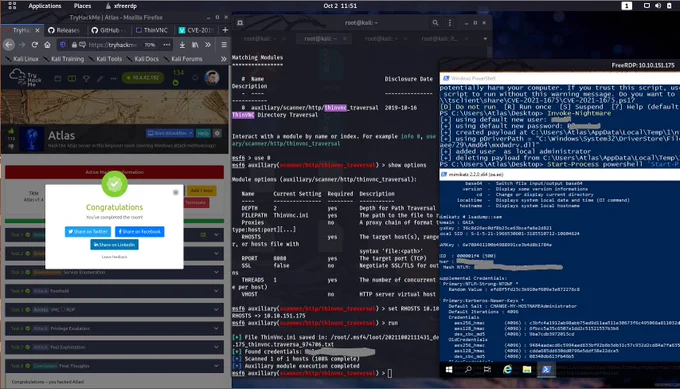Open the Places menu in top panel
Screen dimensions: 680x389
click(x=82, y=6)
